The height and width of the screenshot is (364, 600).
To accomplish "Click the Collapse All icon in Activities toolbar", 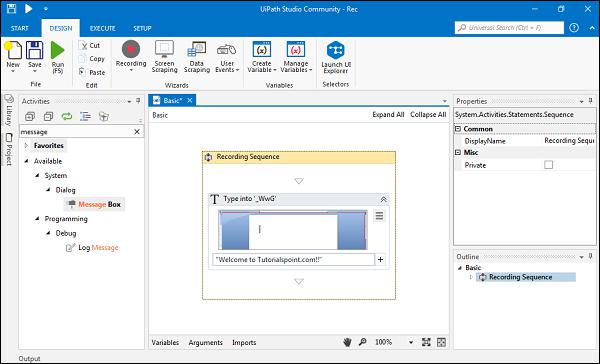I will pyautogui.click(x=48, y=116).
